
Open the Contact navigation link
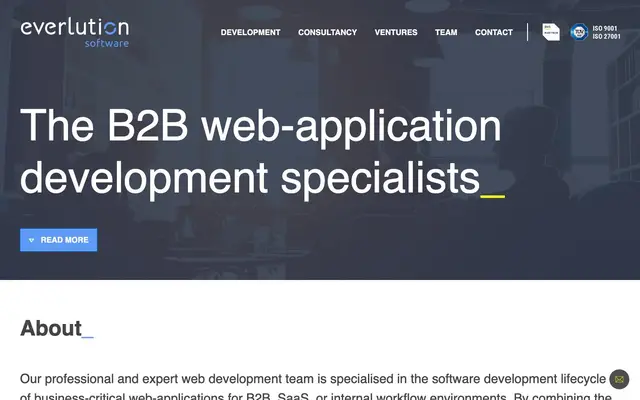point(493,32)
